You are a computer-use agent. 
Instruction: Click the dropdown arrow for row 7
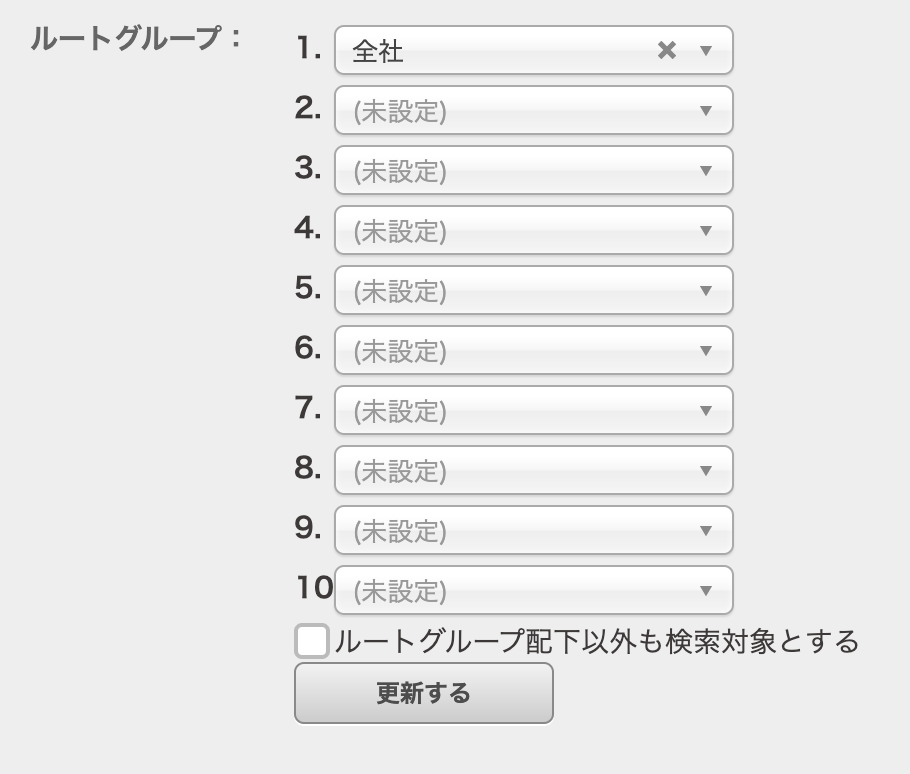coord(709,410)
